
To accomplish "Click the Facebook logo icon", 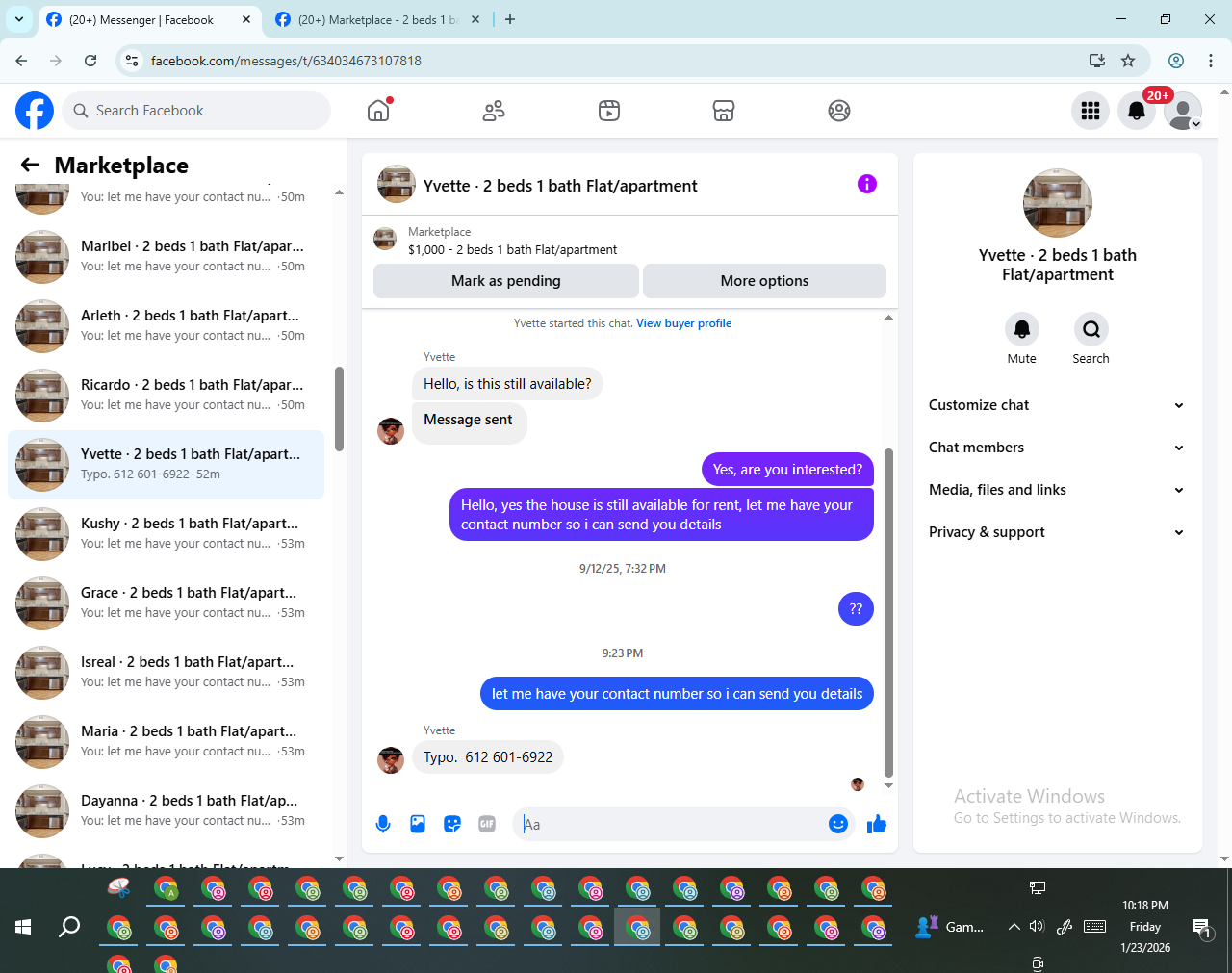I will (35, 111).
